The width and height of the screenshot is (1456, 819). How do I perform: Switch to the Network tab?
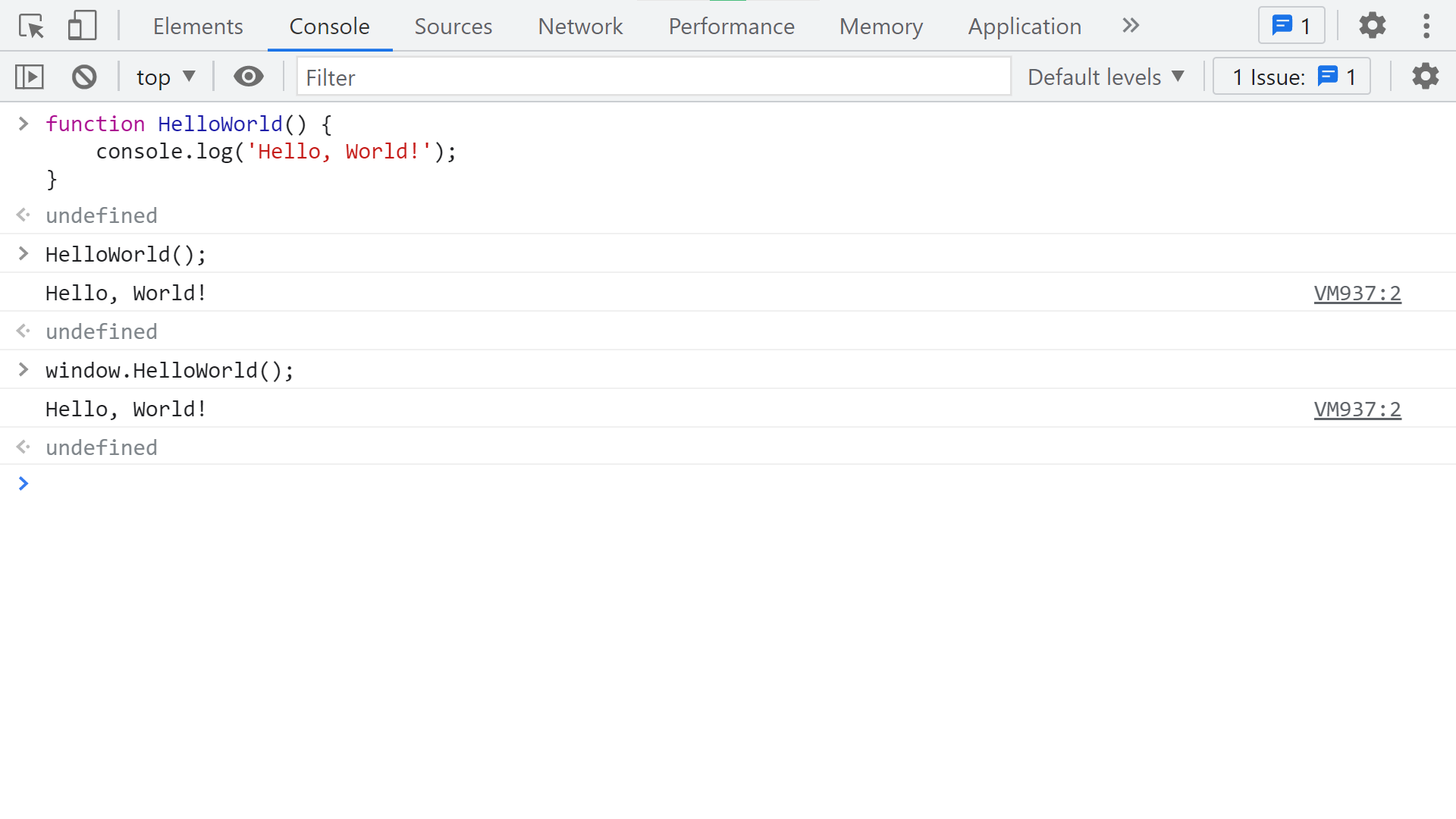pos(580,27)
